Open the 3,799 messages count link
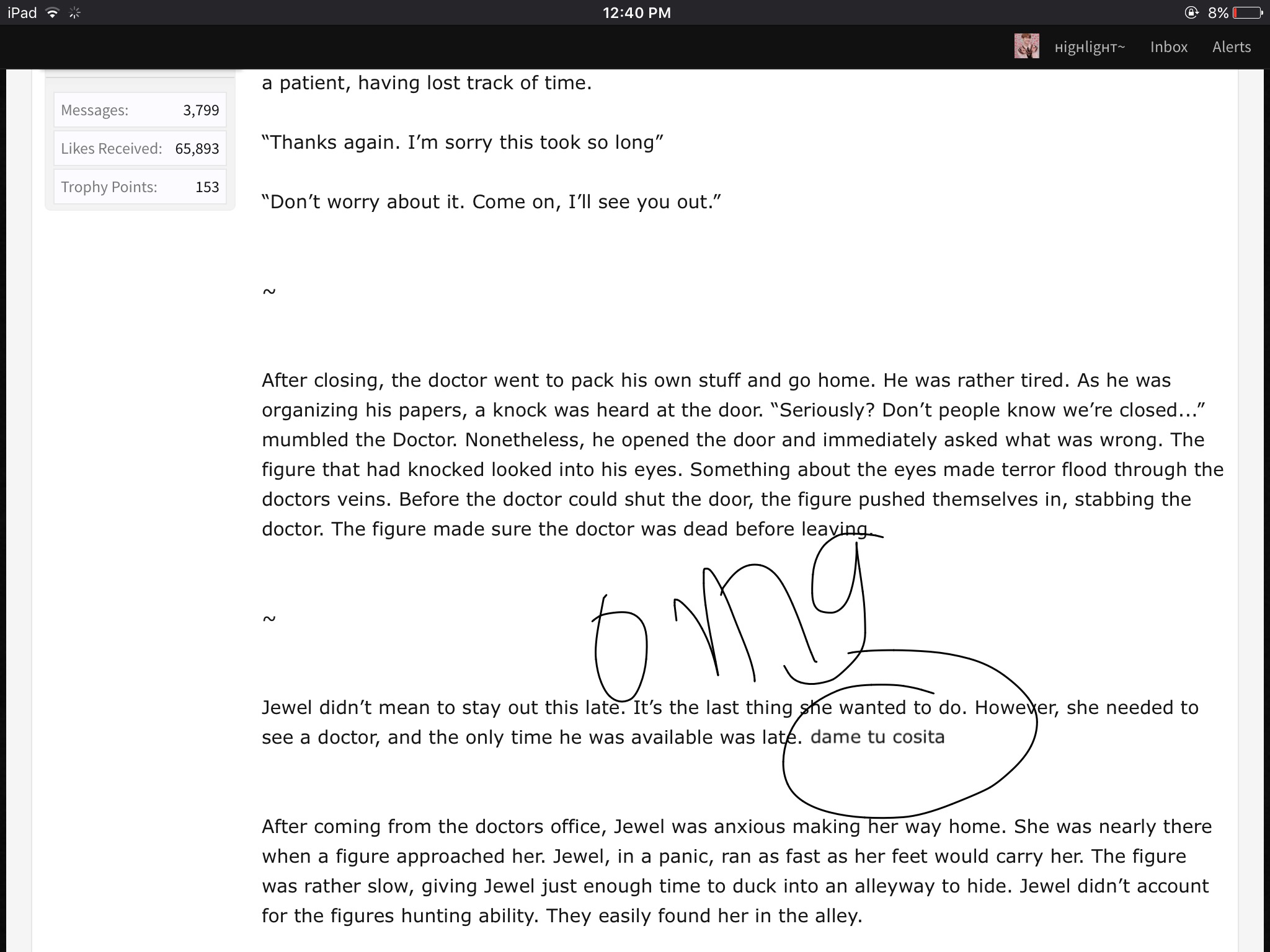Image resolution: width=1270 pixels, height=952 pixels. point(201,110)
